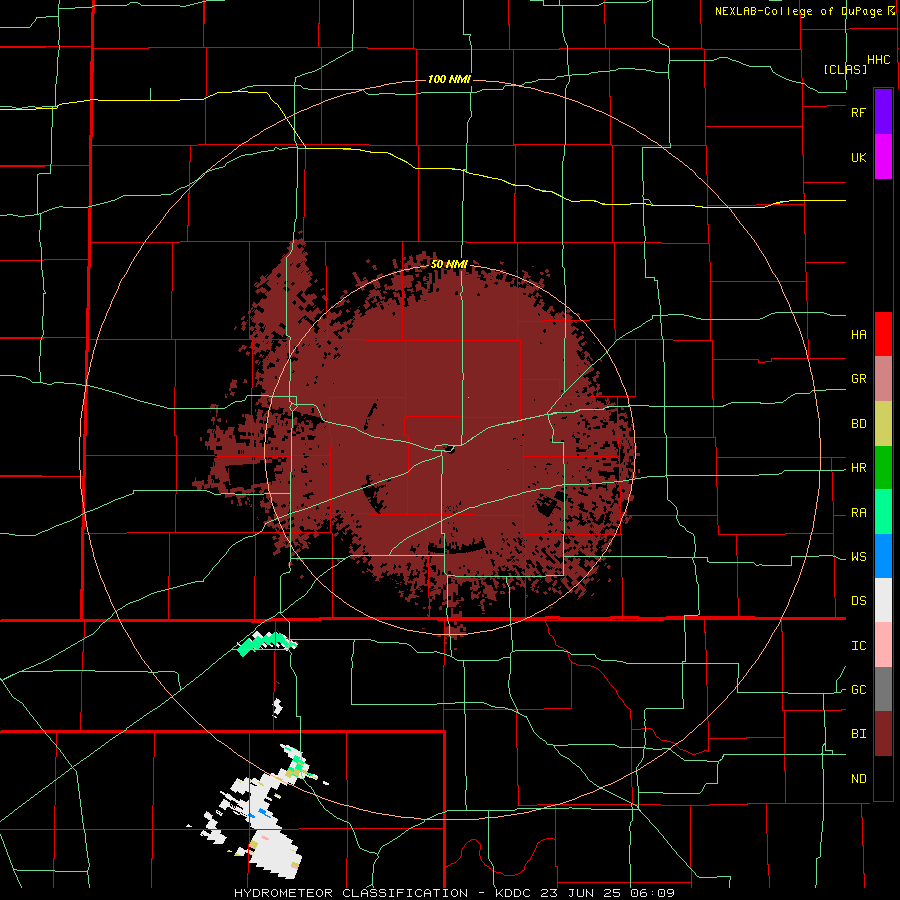Click the WS legend label
The height and width of the screenshot is (900, 900).
coord(858,557)
